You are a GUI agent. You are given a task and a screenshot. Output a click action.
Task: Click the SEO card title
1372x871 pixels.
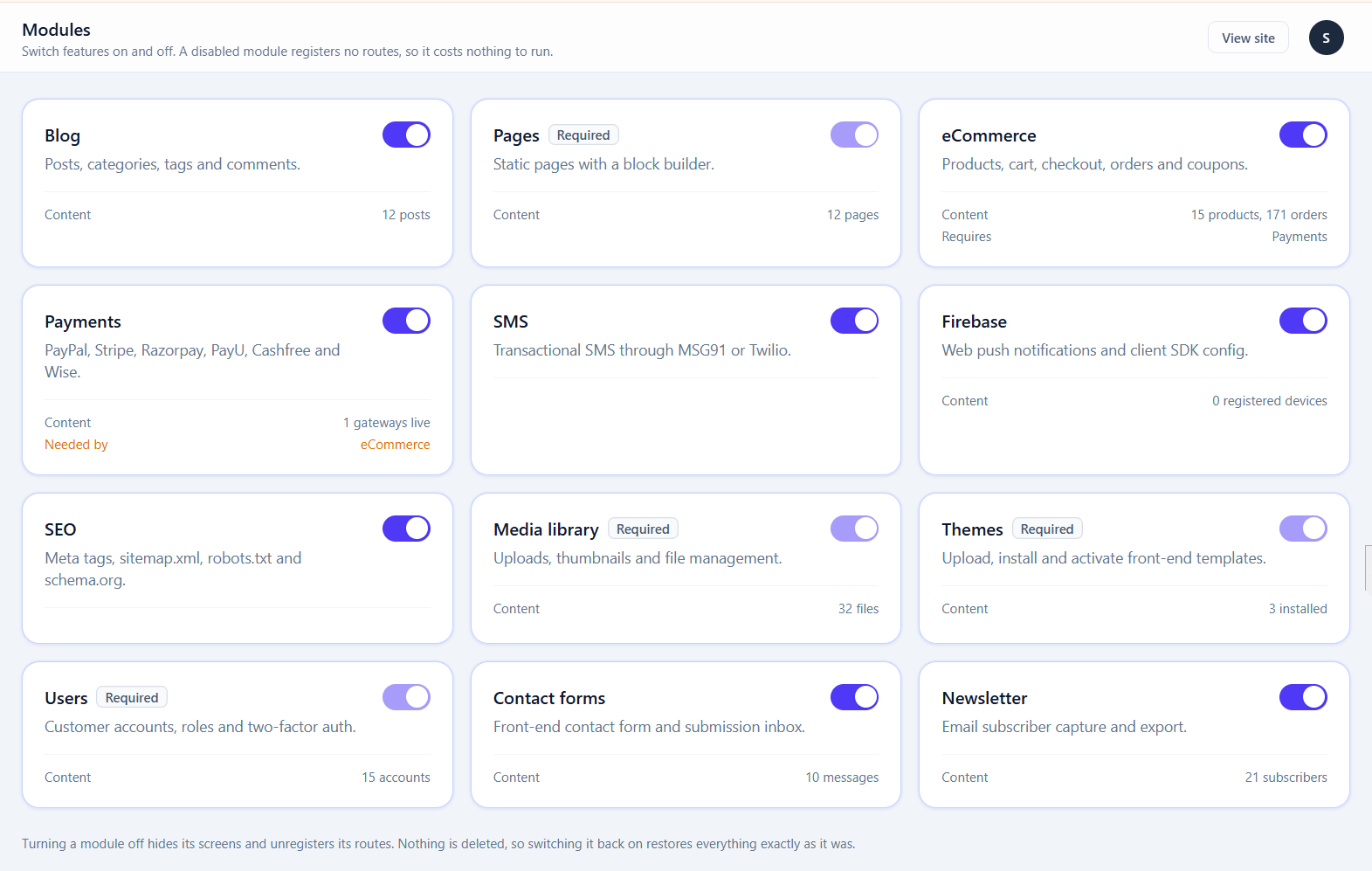coord(60,529)
